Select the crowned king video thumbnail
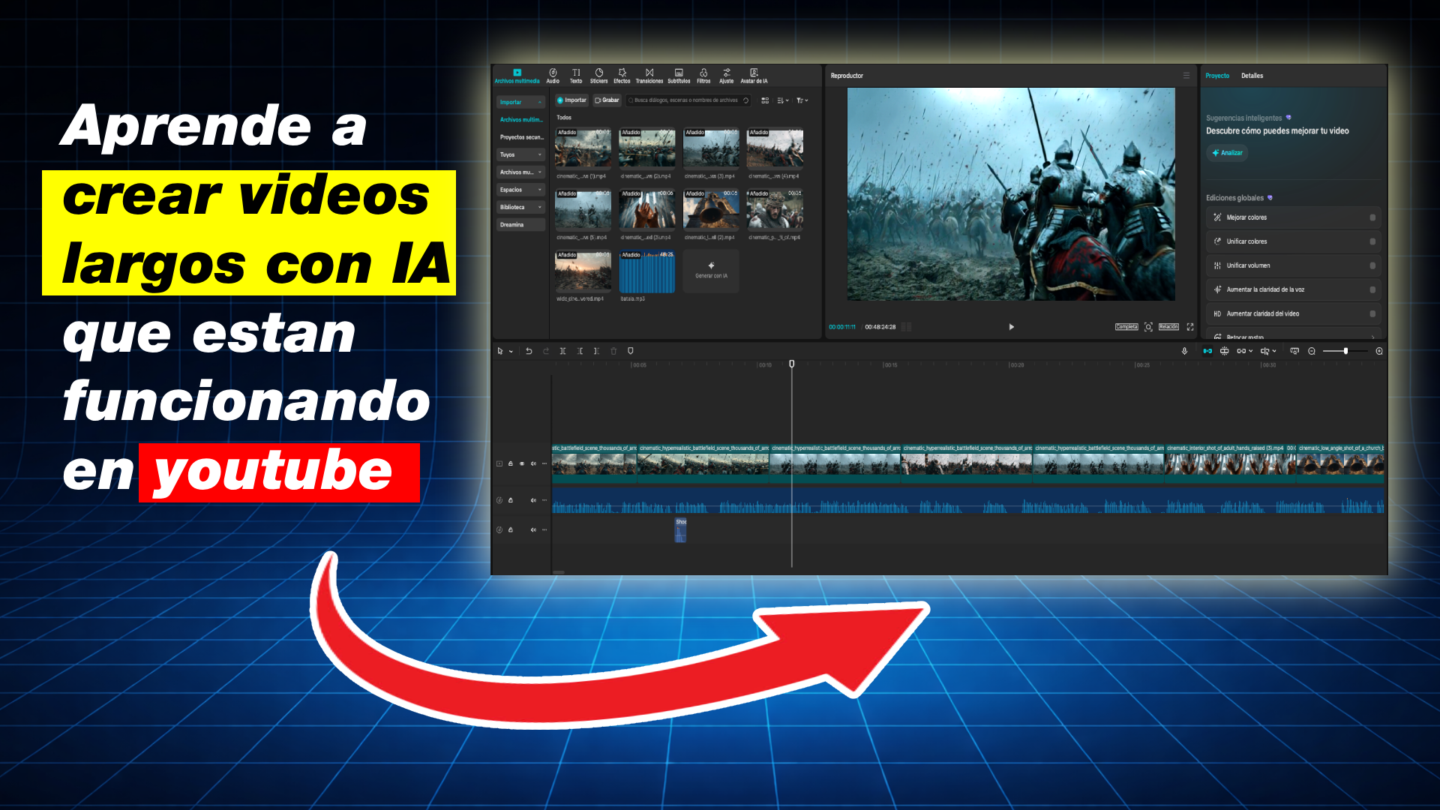The image size is (1440, 810). click(x=775, y=210)
